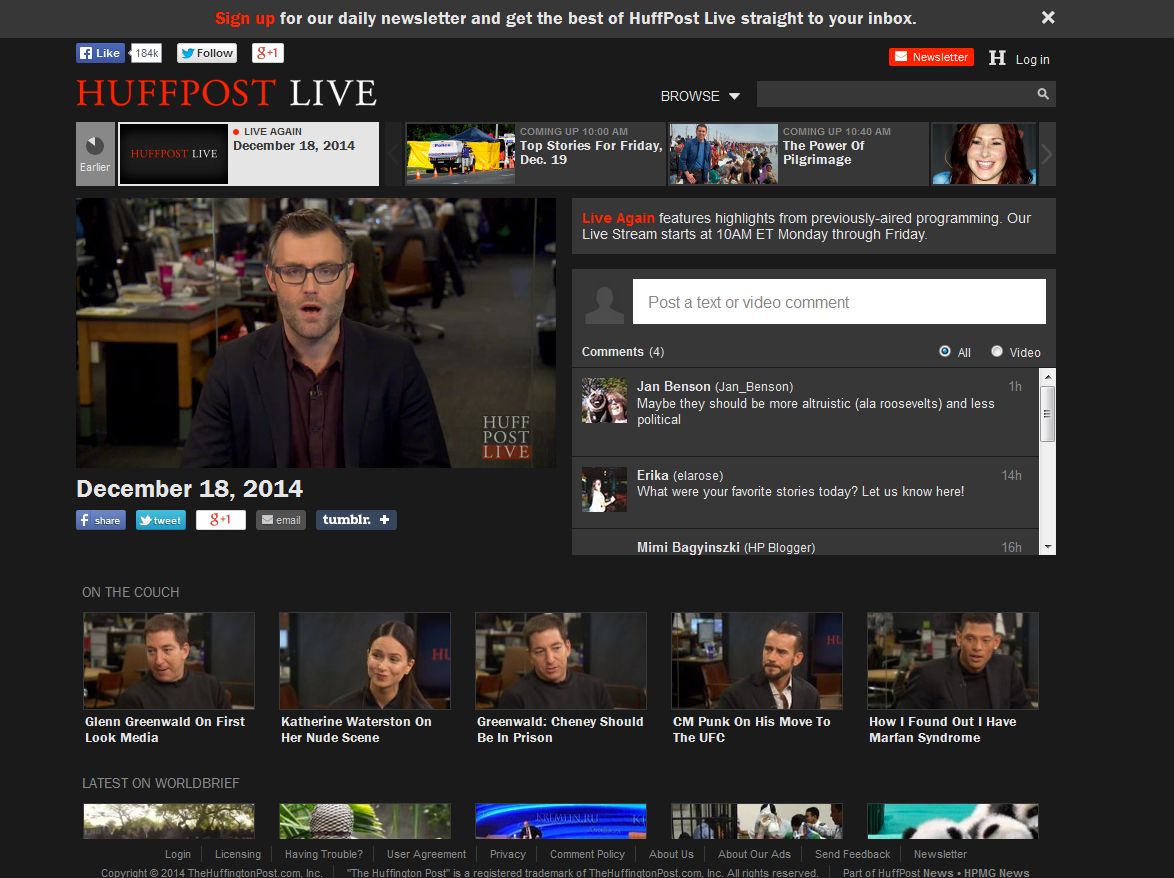Image resolution: width=1174 pixels, height=878 pixels.
Task: Open Jan Benson commenter name
Action: click(673, 386)
